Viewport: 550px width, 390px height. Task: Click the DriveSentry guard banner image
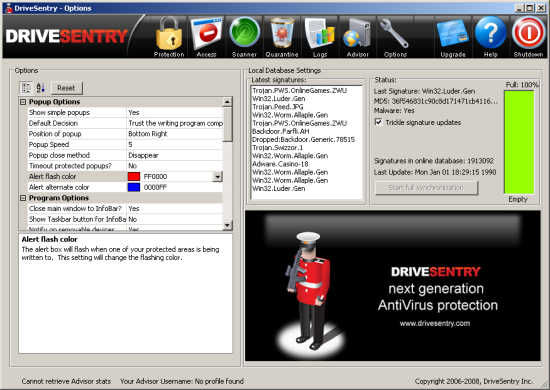coord(393,285)
